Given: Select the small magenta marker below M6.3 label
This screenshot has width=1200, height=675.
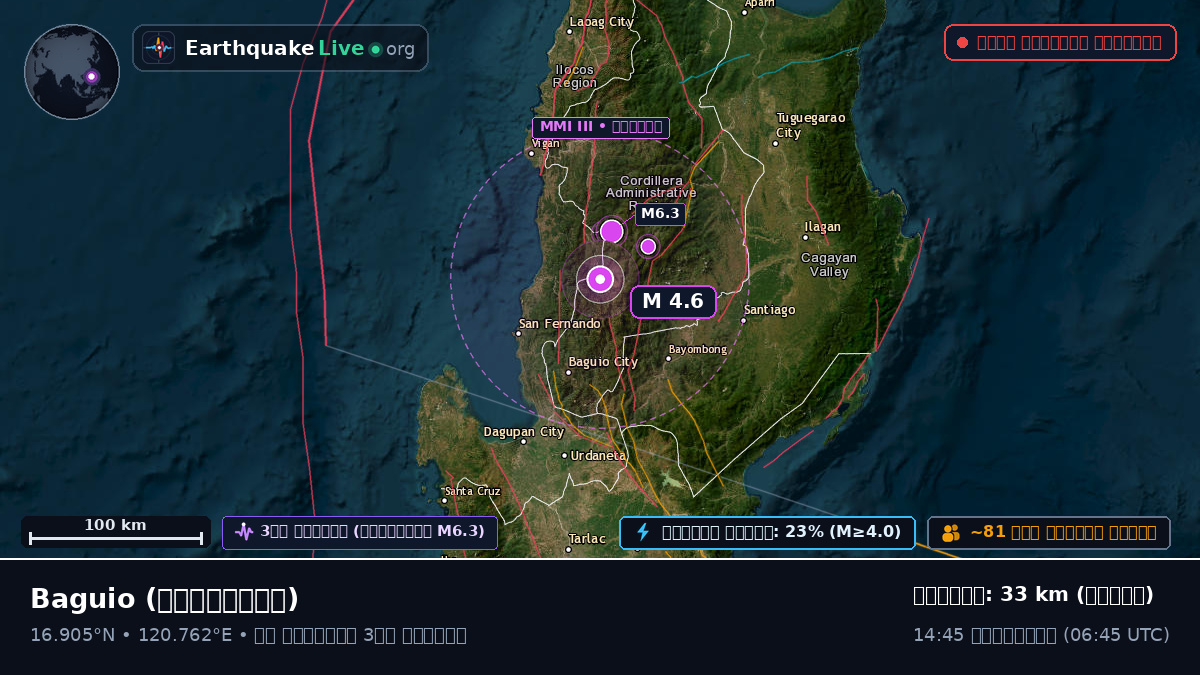Looking at the screenshot, I should click(x=648, y=246).
